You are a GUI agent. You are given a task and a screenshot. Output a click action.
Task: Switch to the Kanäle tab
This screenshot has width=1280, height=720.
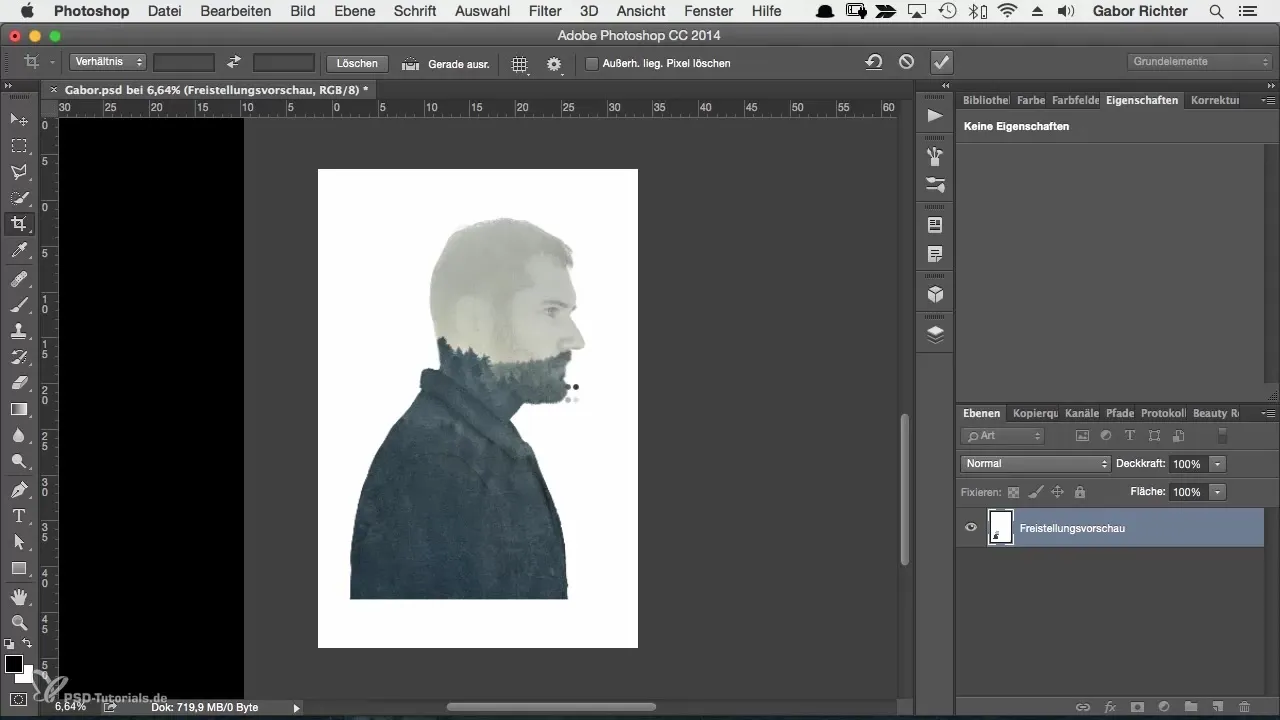click(x=1082, y=413)
